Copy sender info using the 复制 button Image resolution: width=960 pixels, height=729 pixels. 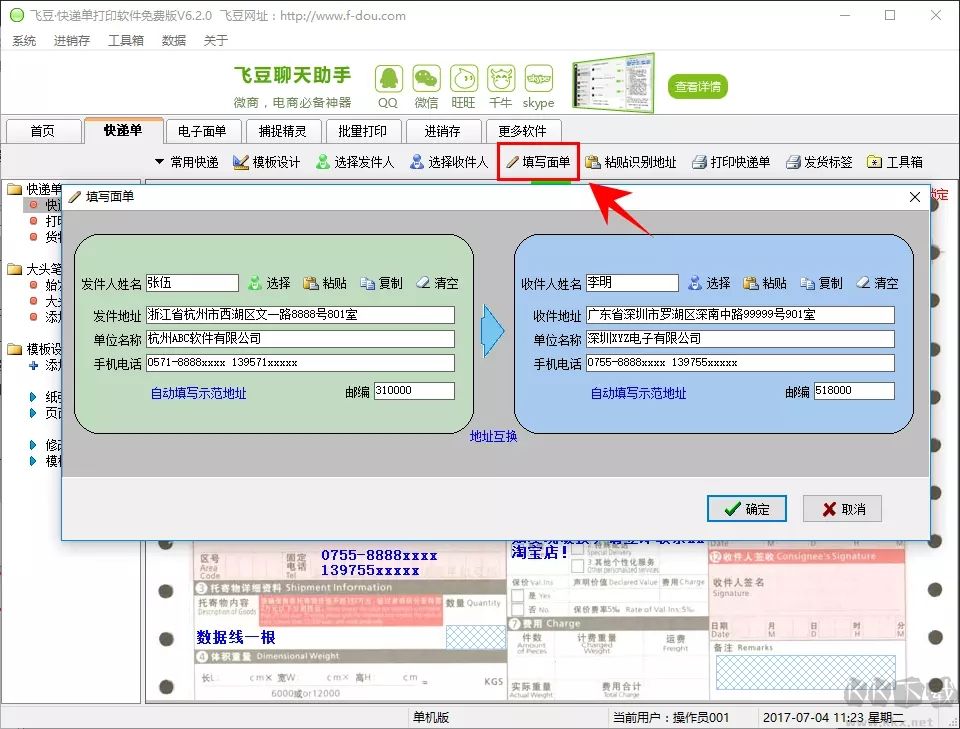point(380,283)
